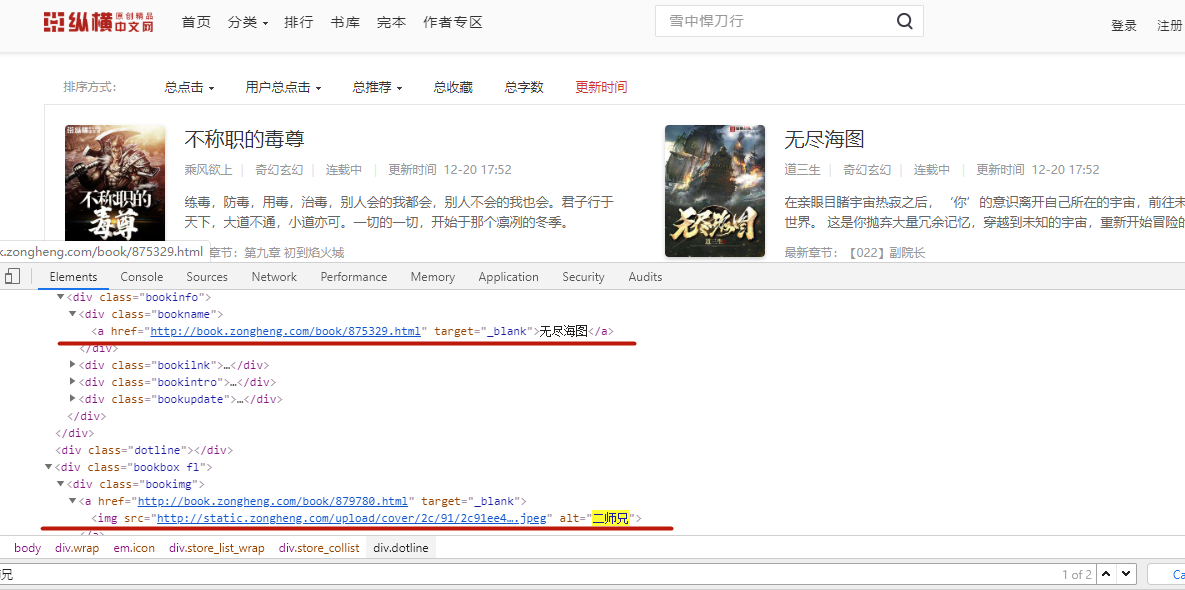Click the Zongheng site logo
The width and height of the screenshot is (1185, 590).
99,23
